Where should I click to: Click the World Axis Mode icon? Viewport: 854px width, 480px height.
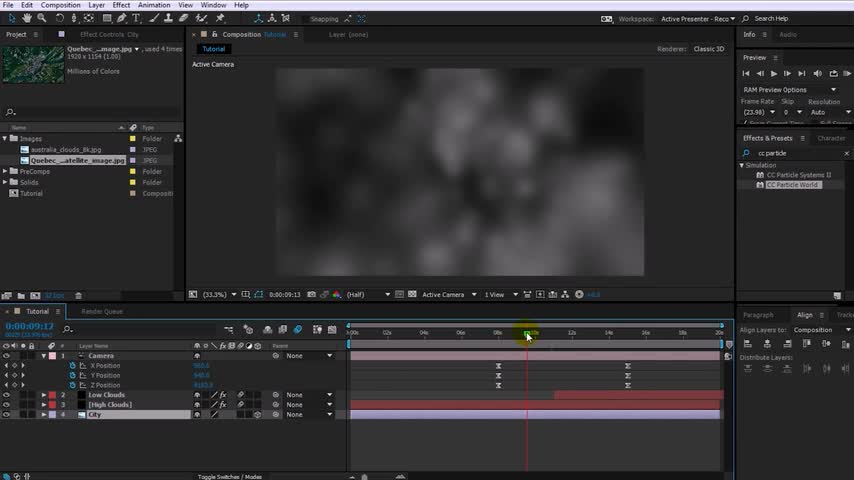[272, 19]
